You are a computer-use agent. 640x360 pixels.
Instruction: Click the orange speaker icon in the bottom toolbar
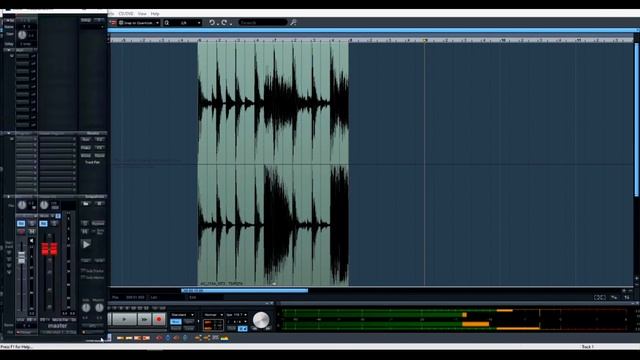(176, 338)
